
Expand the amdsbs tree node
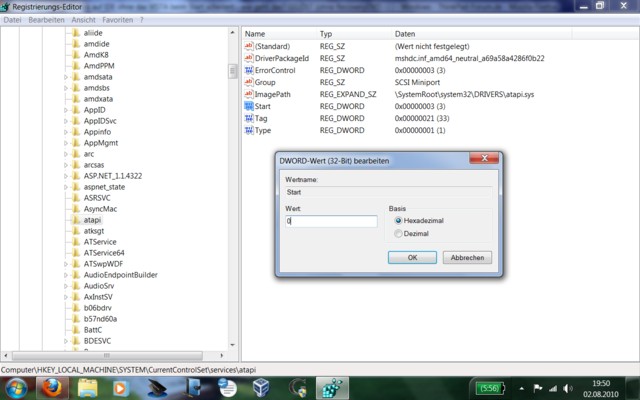pyautogui.click(x=66, y=88)
